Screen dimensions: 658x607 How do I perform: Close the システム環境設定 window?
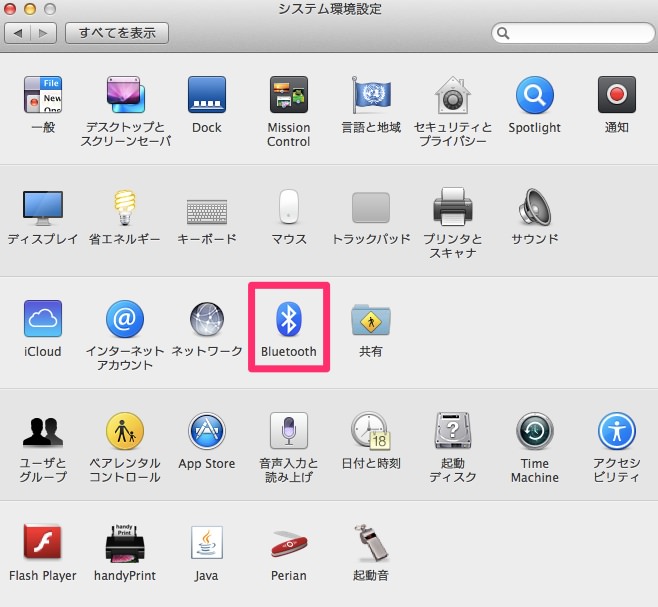click(x=10, y=9)
